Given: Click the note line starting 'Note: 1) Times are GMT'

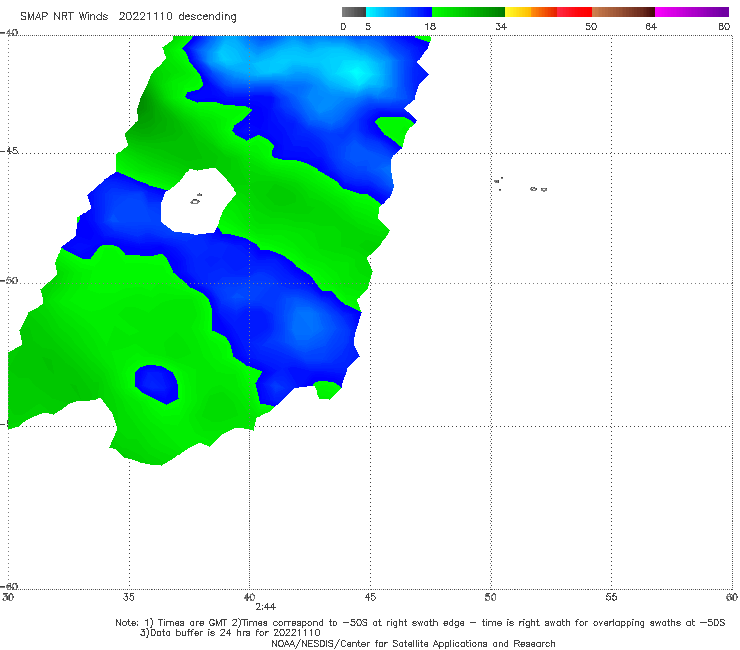Looking at the screenshot, I should (x=420, y=623).
